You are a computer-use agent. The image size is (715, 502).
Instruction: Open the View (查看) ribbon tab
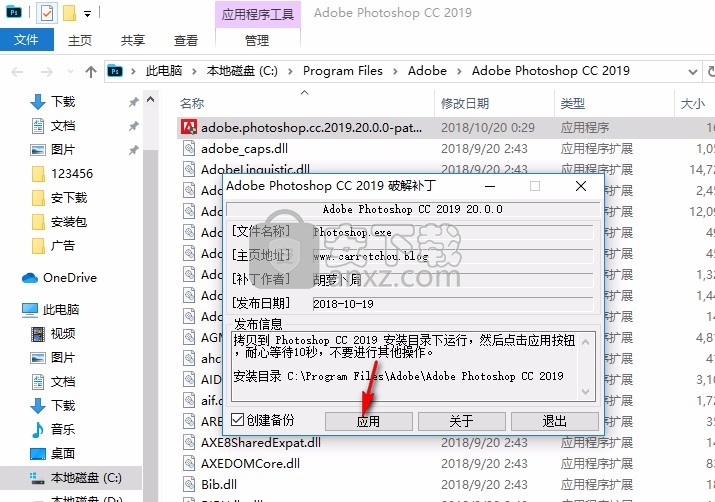click(186, 40)
